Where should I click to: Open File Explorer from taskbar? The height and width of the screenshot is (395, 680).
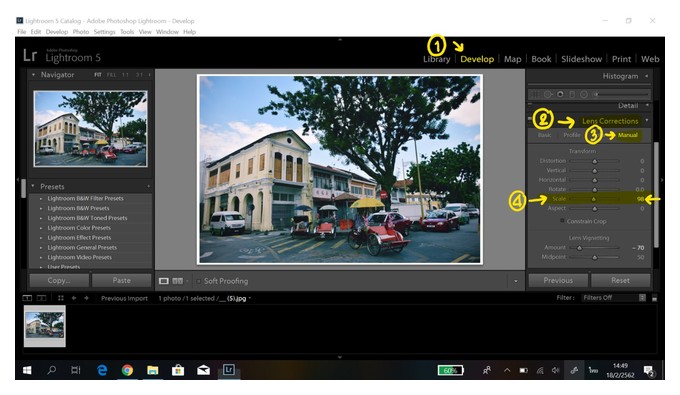(153, 370)
